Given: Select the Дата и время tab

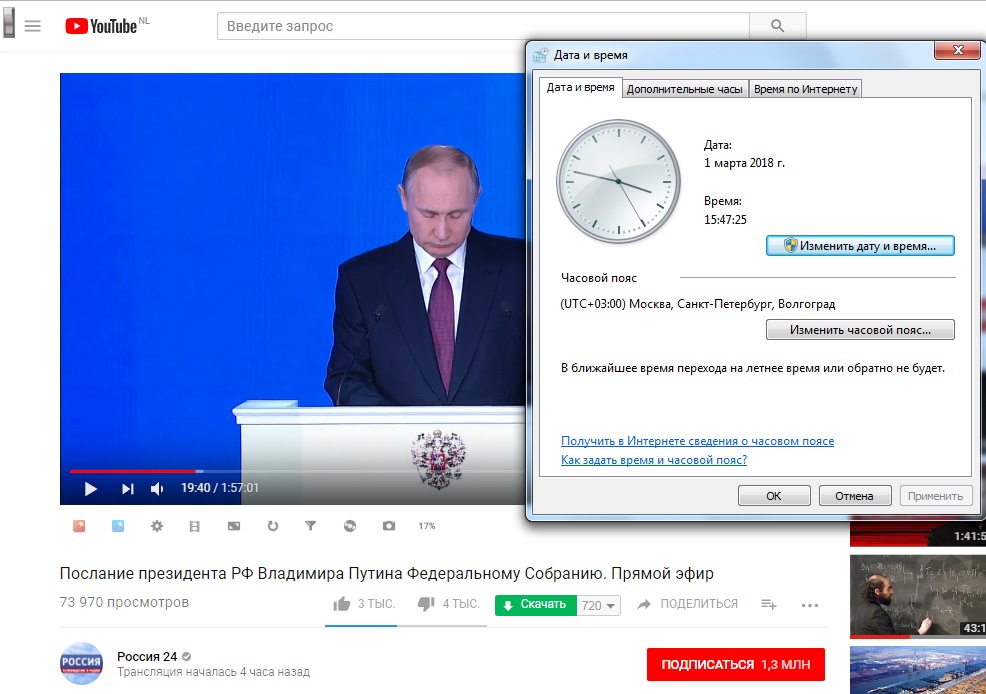Looking at the screenshot, I should (580, 87).
